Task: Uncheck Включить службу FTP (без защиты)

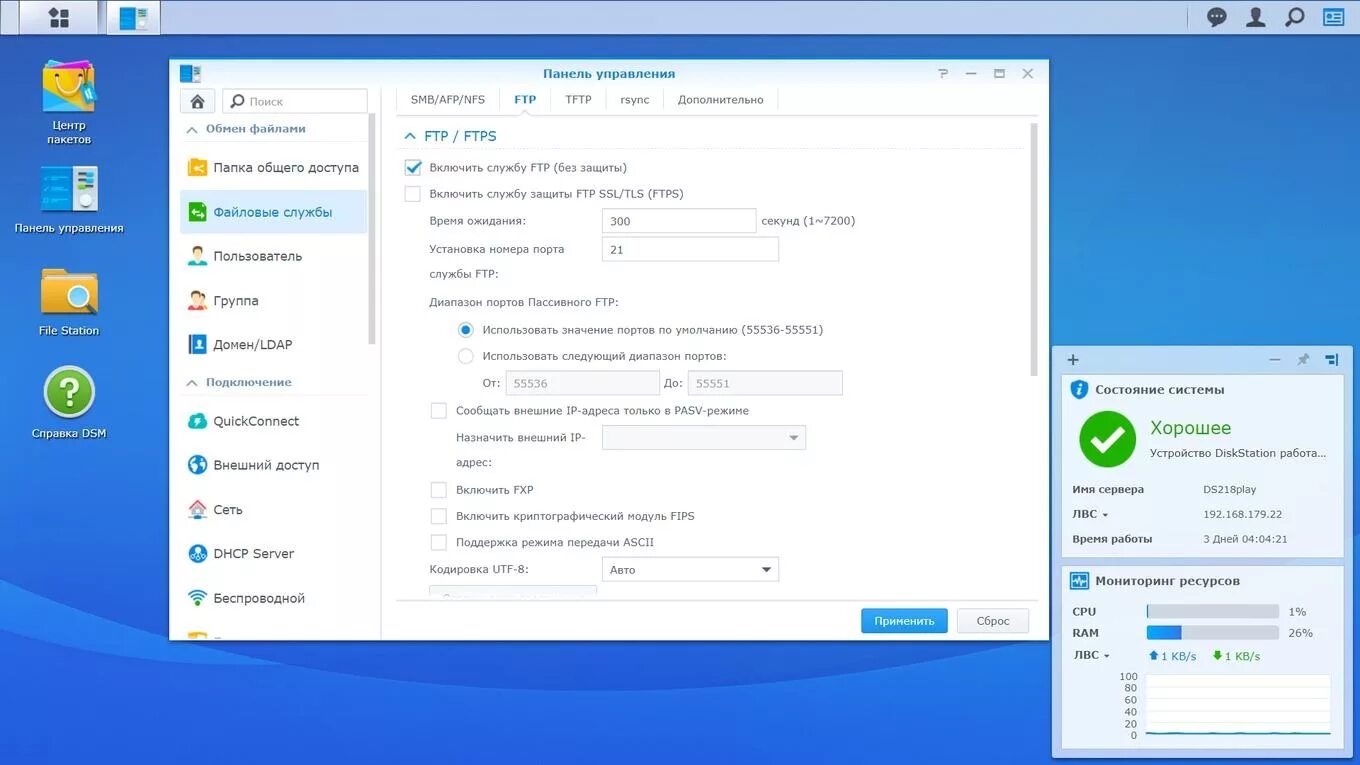Action: pyautogui.click(x=413, y=168)
